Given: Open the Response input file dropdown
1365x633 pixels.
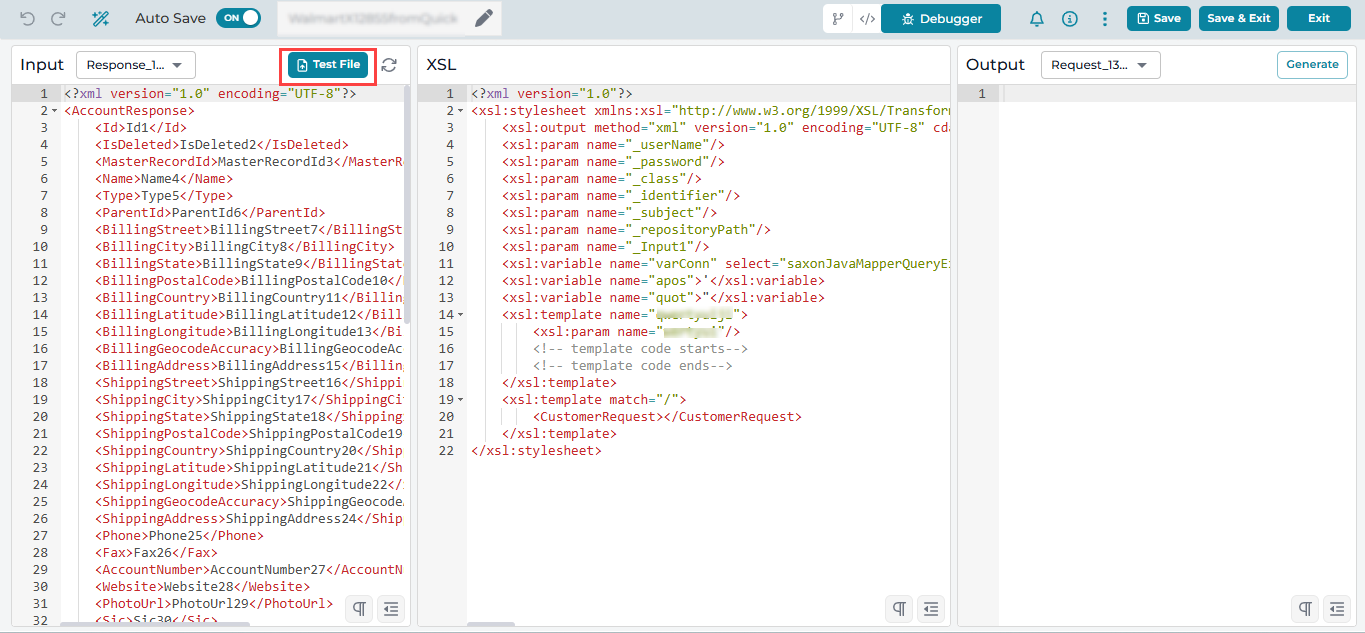Looking at the screenshot, I should pos(136,65).
